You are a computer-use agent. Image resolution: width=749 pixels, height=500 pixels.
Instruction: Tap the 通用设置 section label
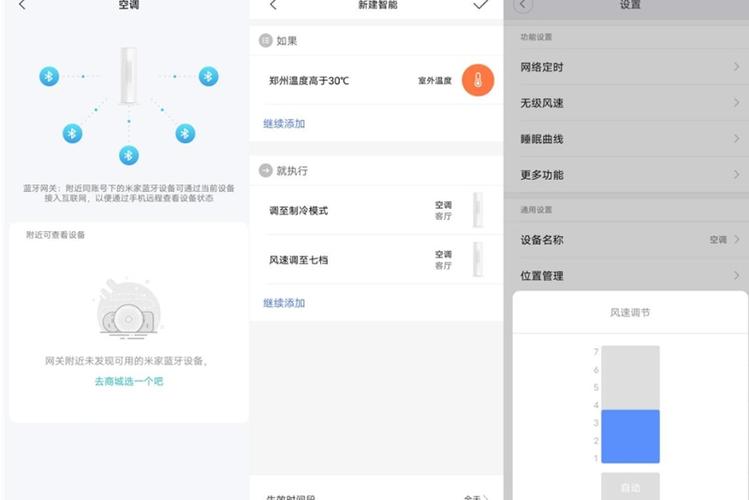coord(536,210)
